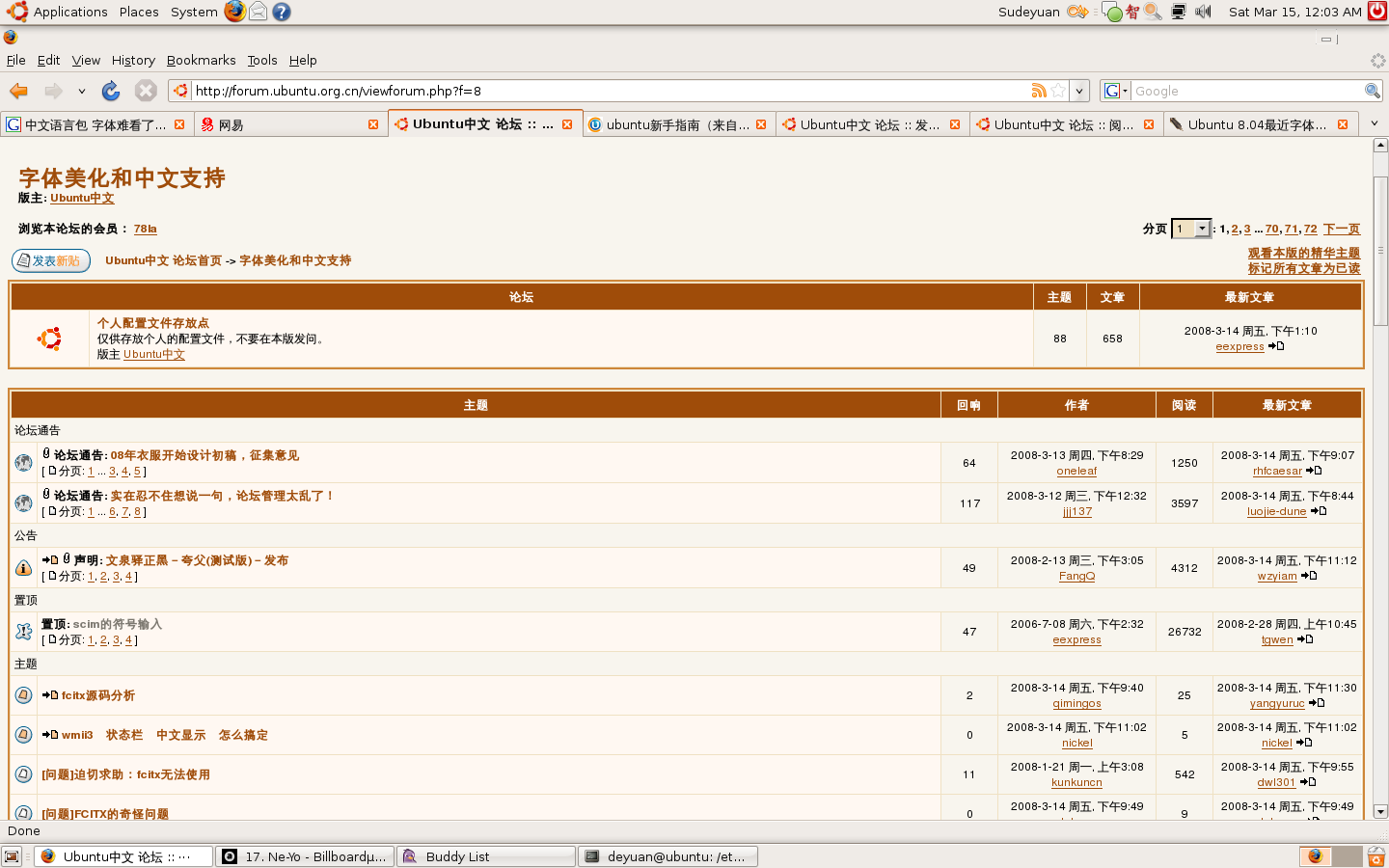Open the help launcher in top panel
Image resolution: width=1389 pixels, height=868 pixels.
point(282,12)
